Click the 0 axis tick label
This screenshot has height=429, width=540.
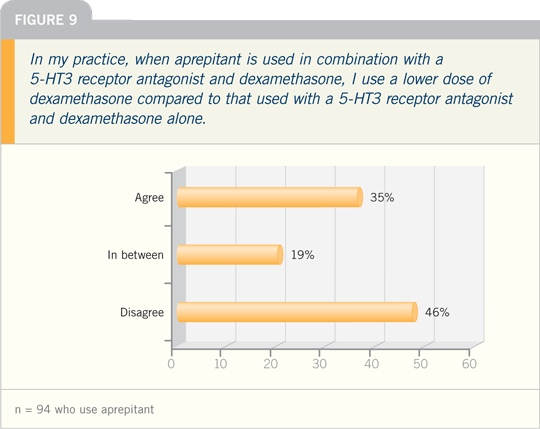point(171,364)
